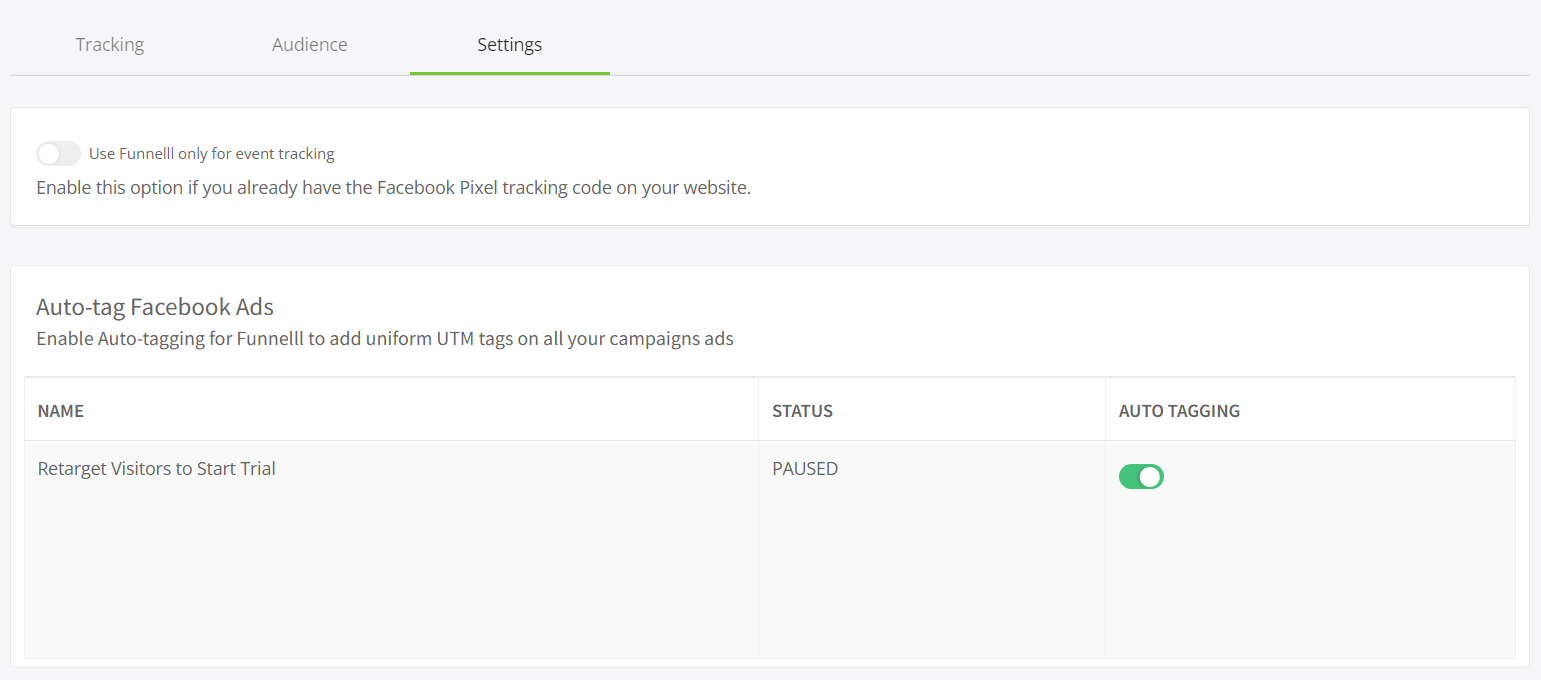This screenshot has width=1541, height=680.
Task: Open the Audience tab
Action: 310,45
